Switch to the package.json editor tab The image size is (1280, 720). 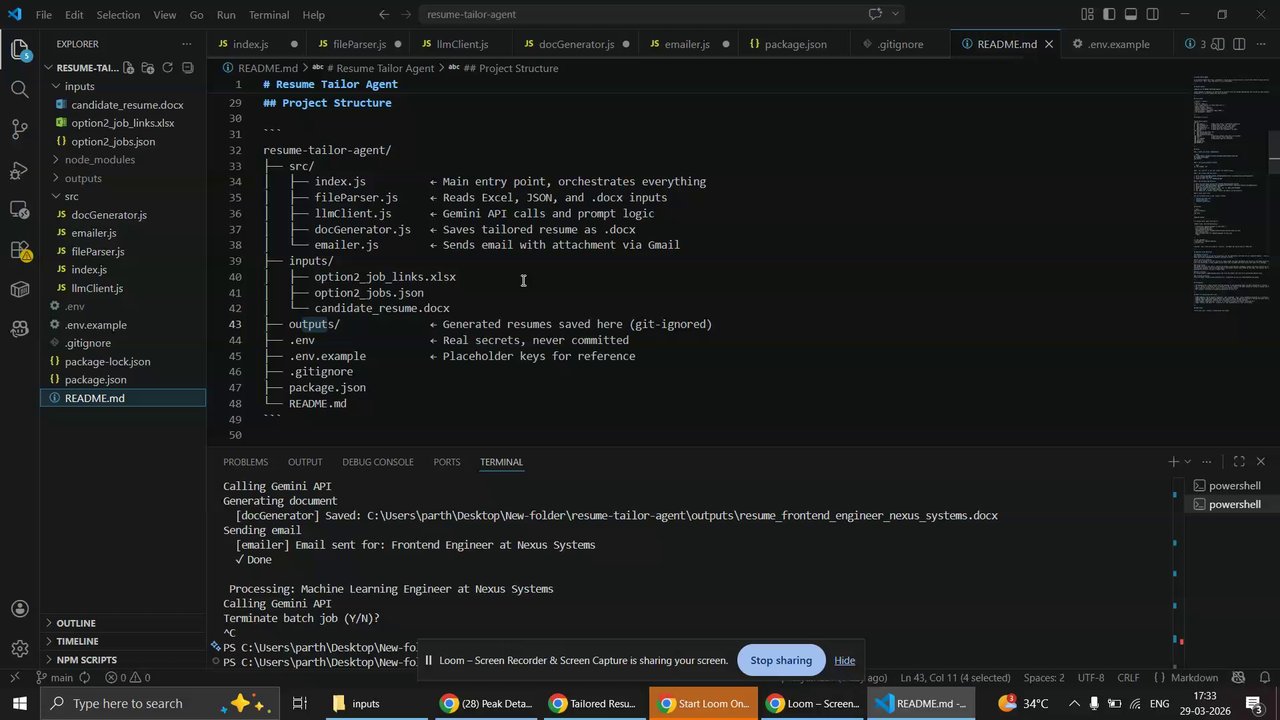coord(795,44)
